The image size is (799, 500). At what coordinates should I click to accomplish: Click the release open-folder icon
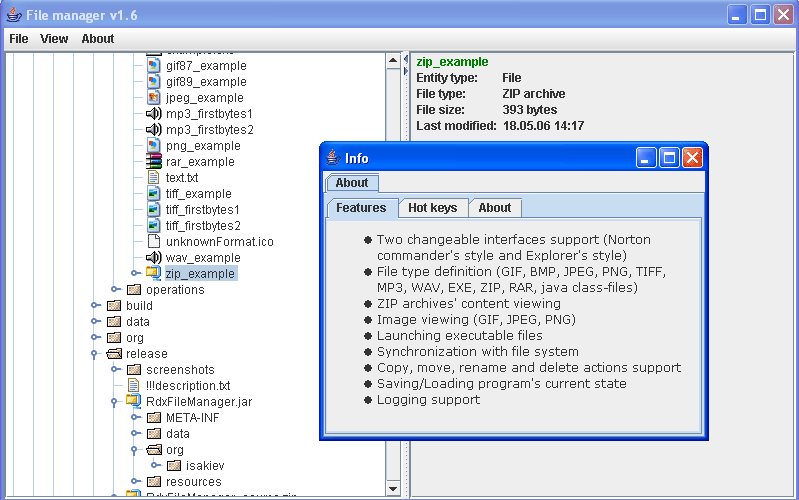[114, 353]
